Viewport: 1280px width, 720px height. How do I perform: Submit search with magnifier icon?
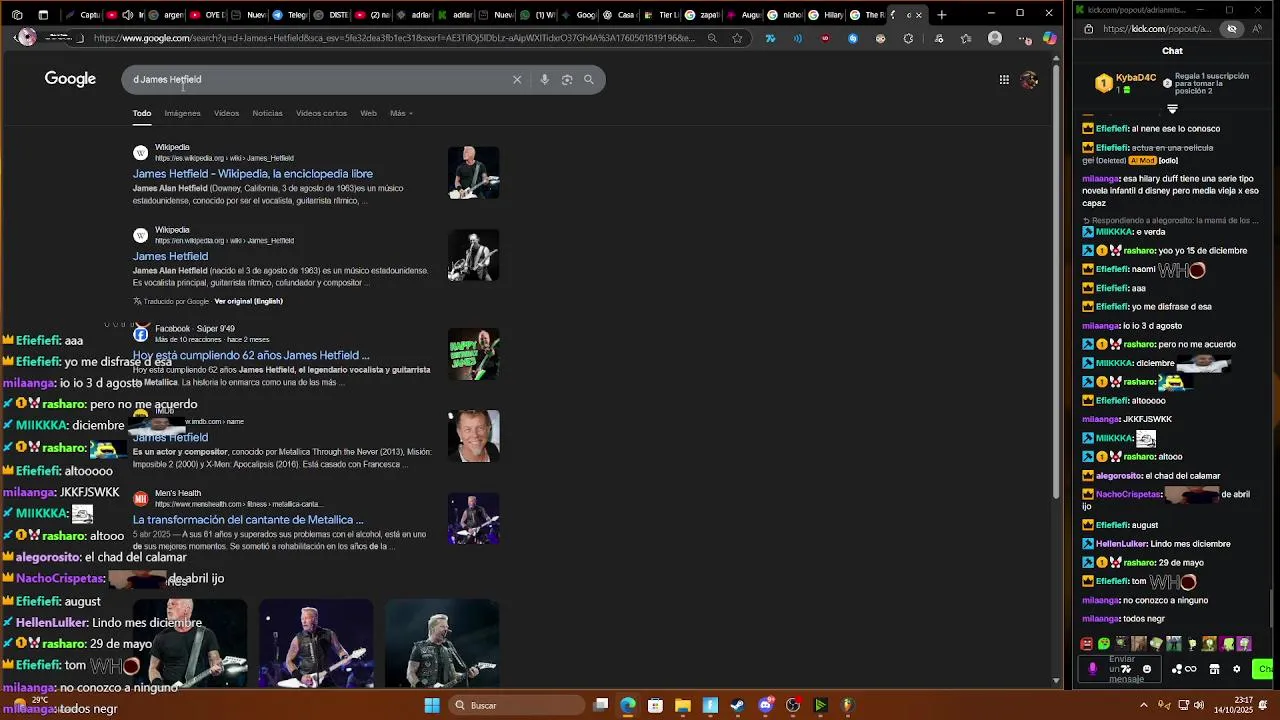[x=589, y=79]
